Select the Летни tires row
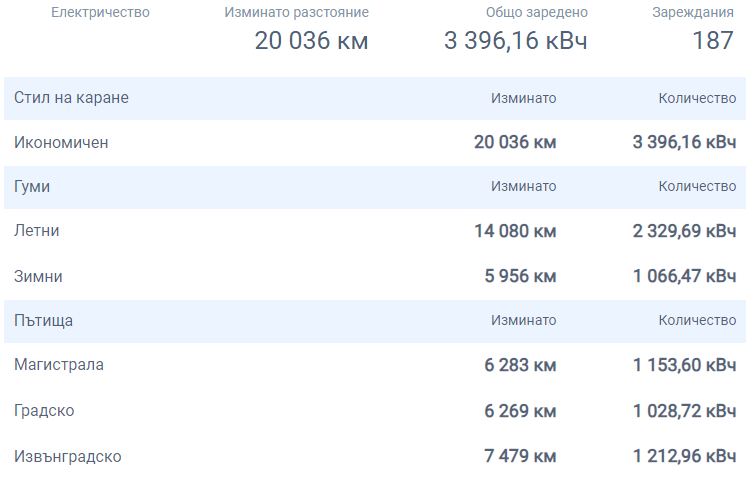748x482 pixels. click(37, 231)
